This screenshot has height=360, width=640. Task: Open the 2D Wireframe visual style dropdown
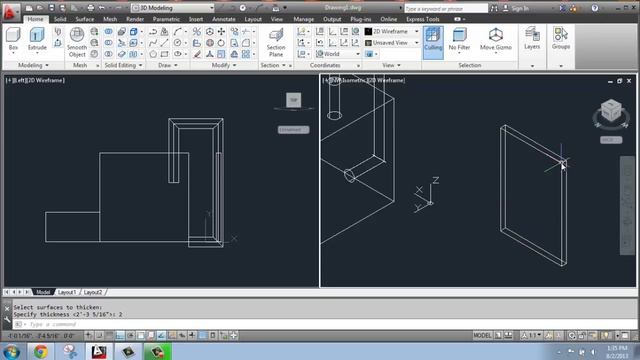point(391,31)
